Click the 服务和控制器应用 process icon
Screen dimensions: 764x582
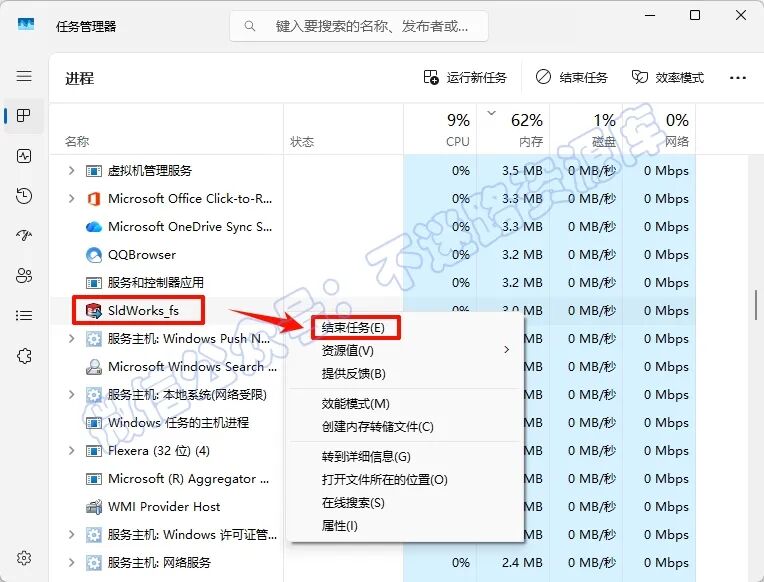(94, 283)
